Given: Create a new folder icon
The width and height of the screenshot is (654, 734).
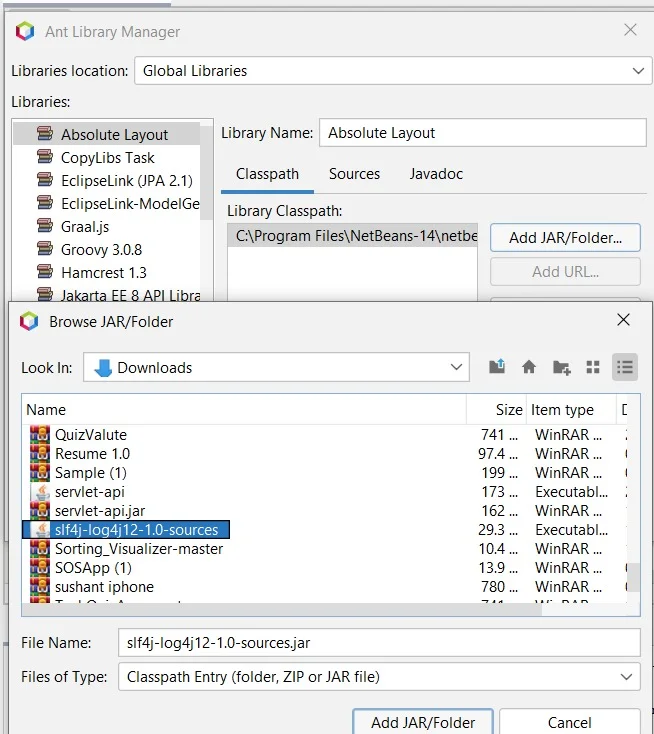Looking at the screenshot, I should coord(561,367).
